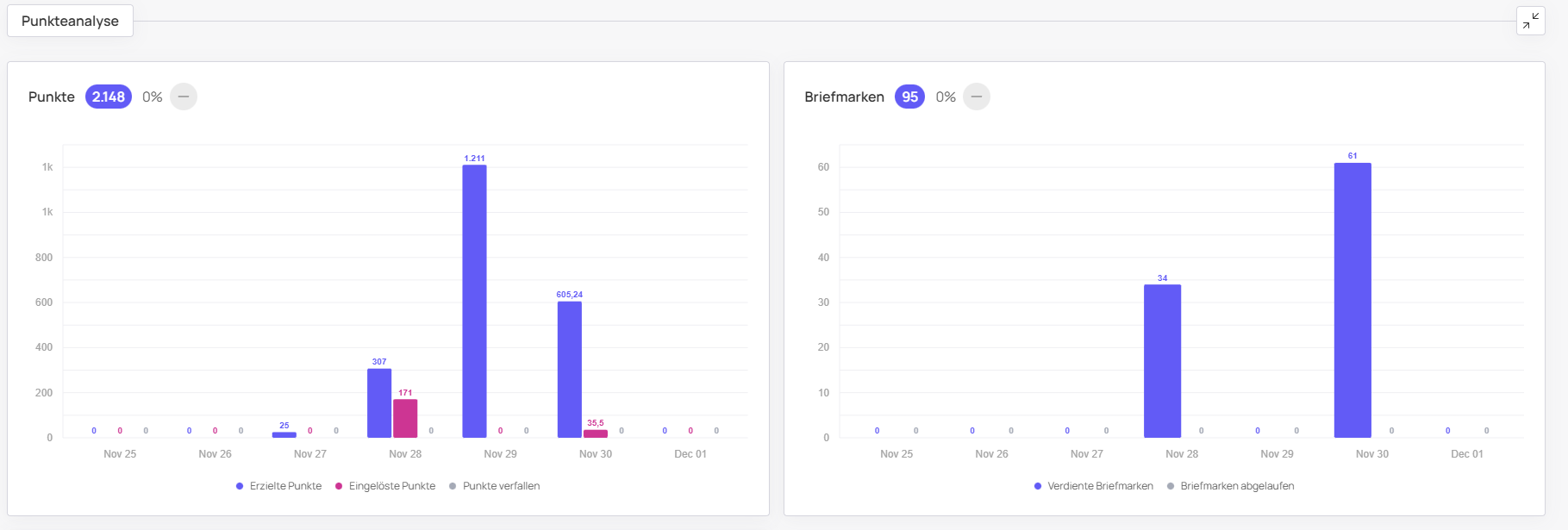Toggle Erzielte Punkte legend series
This screenshot has width=1568, height=530.
point(285,486)
